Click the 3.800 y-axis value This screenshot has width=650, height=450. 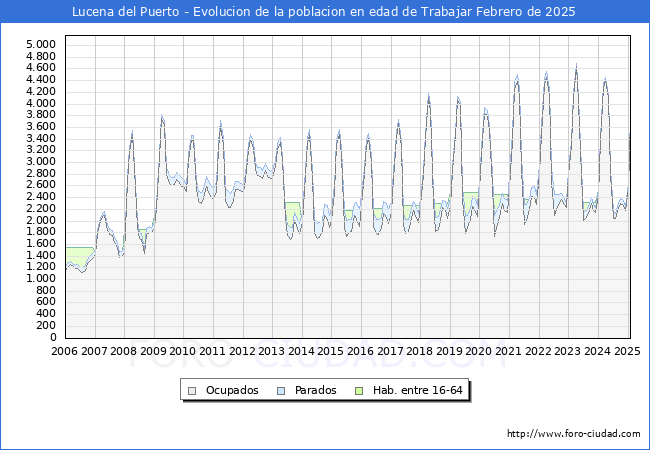click(41, 115)
